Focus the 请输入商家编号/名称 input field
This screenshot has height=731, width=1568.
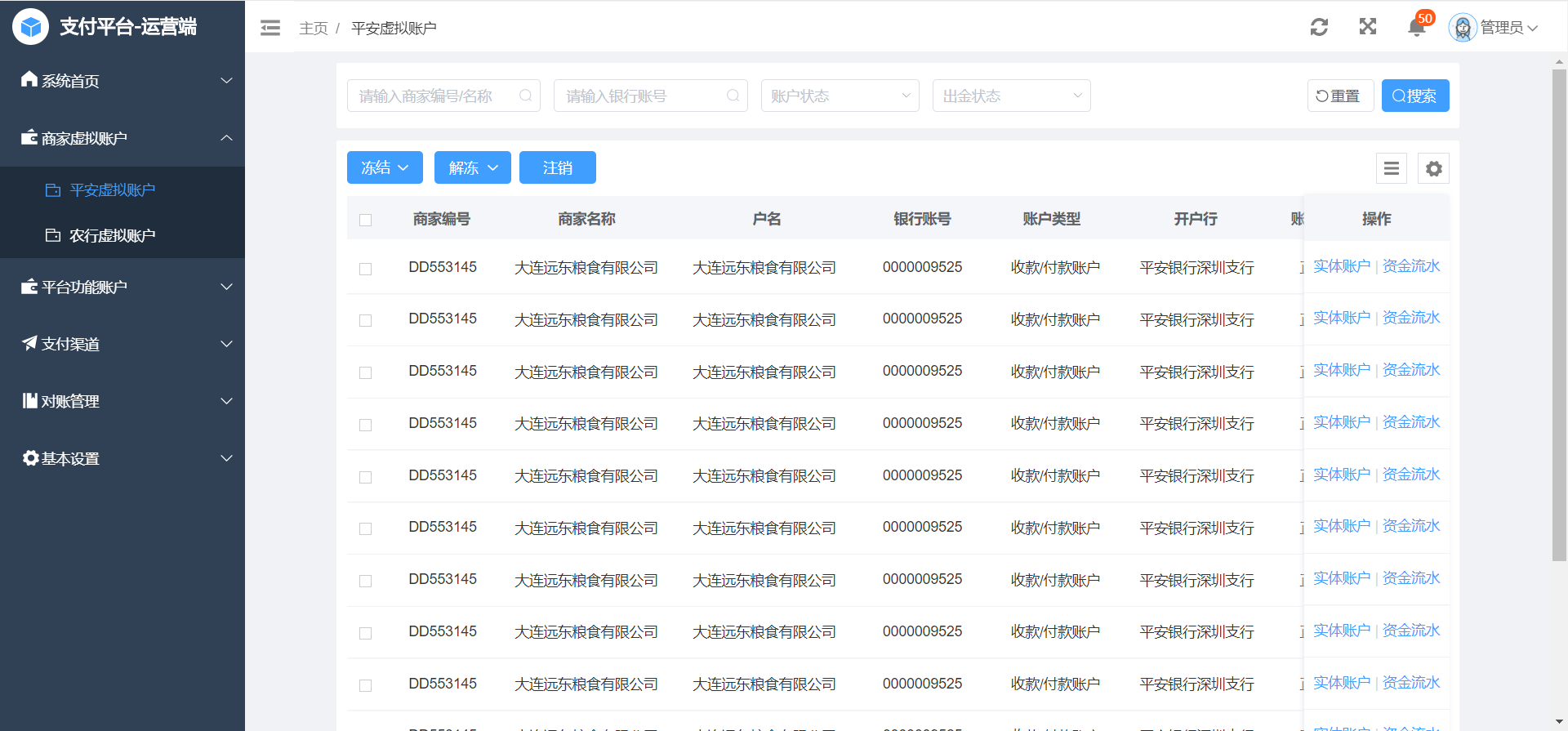pos(443,96)
